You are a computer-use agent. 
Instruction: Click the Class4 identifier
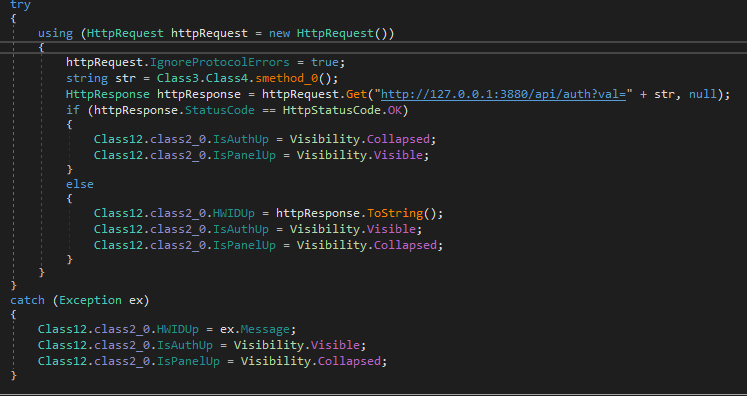[x=226, y=78]
